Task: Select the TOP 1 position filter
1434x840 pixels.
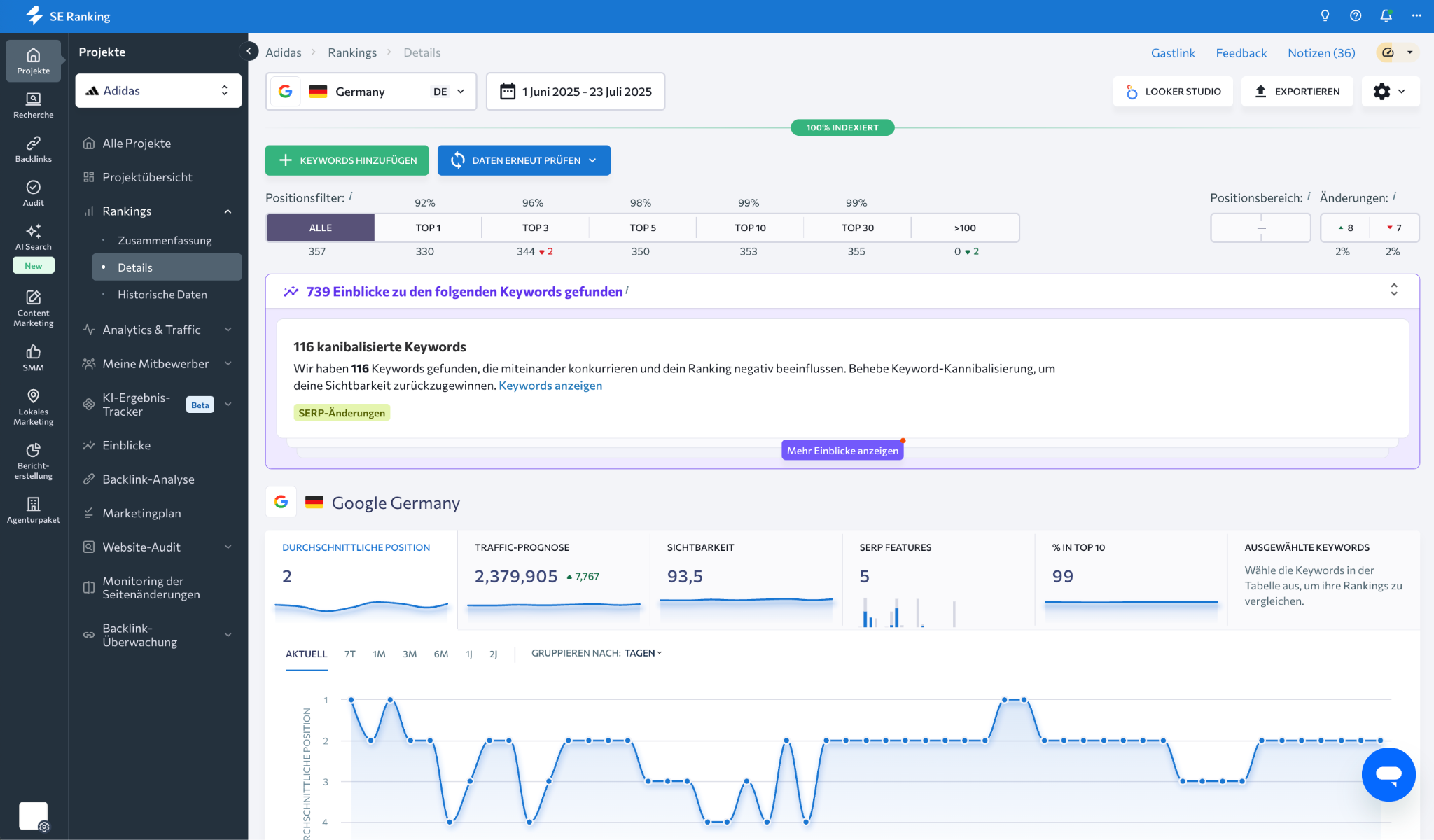Action: [x=428, y=227]
